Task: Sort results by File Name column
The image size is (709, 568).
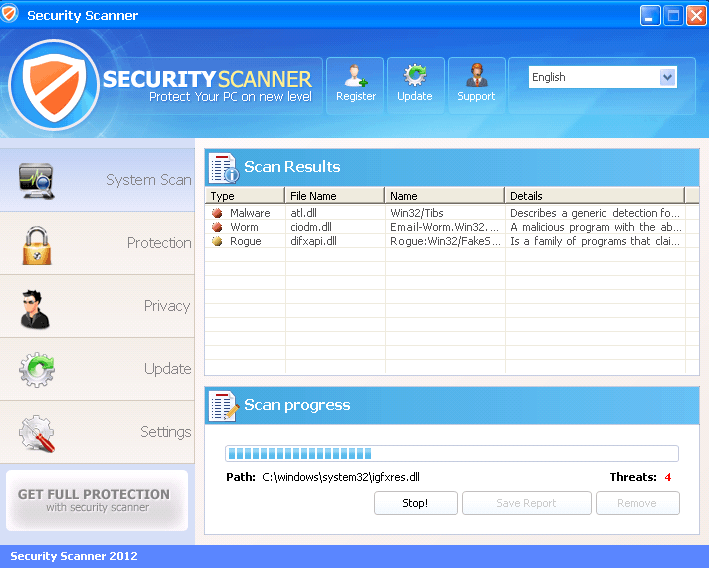Action: tap(334, 196)
